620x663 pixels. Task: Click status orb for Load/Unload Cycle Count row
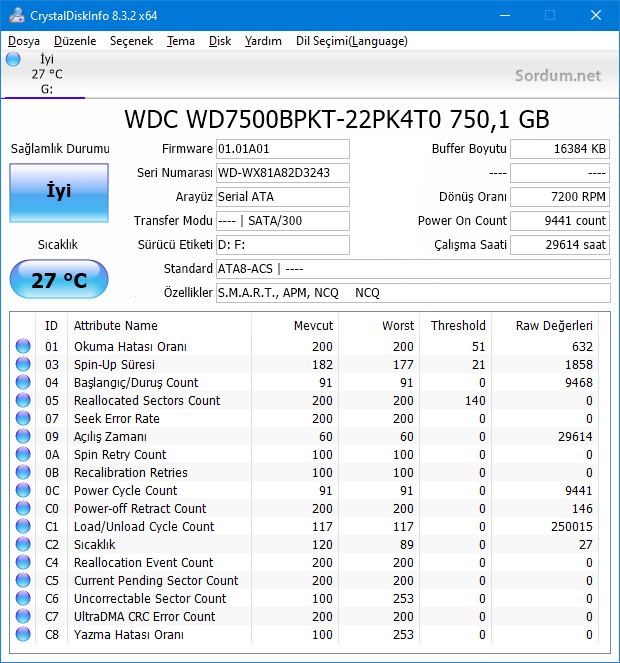(x=23, y=526)
